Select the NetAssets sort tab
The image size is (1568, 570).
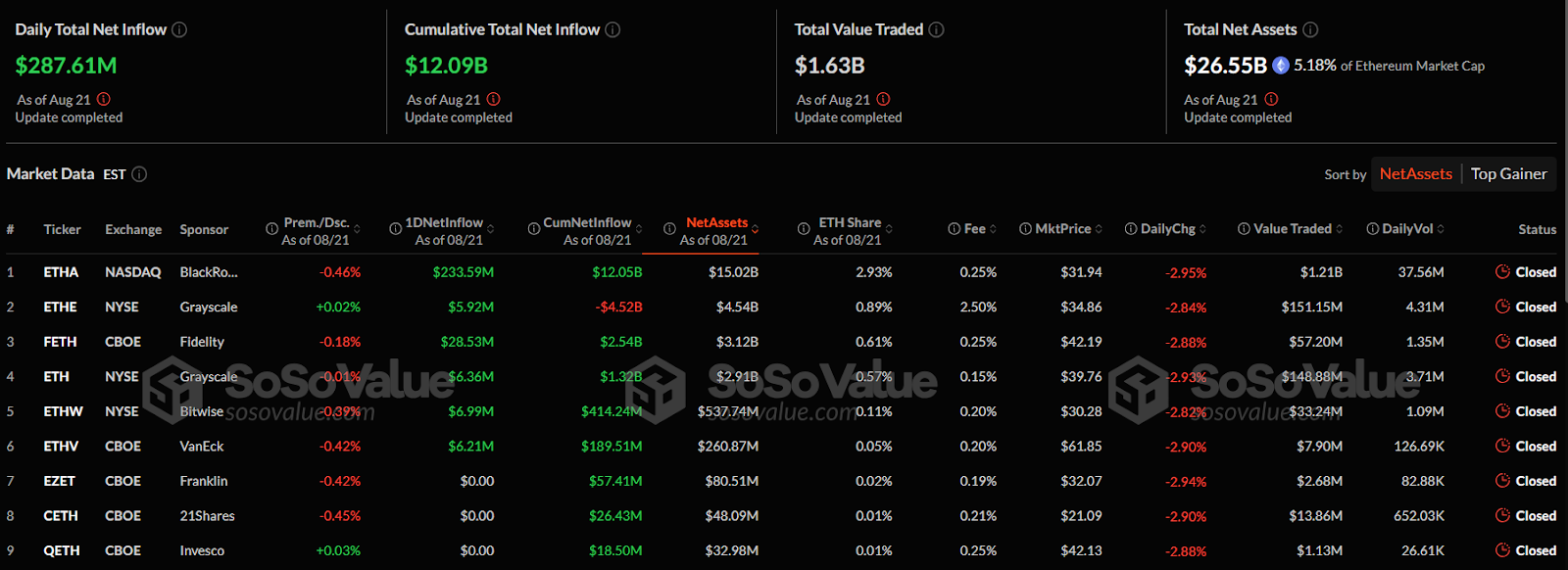point(1415,174)
